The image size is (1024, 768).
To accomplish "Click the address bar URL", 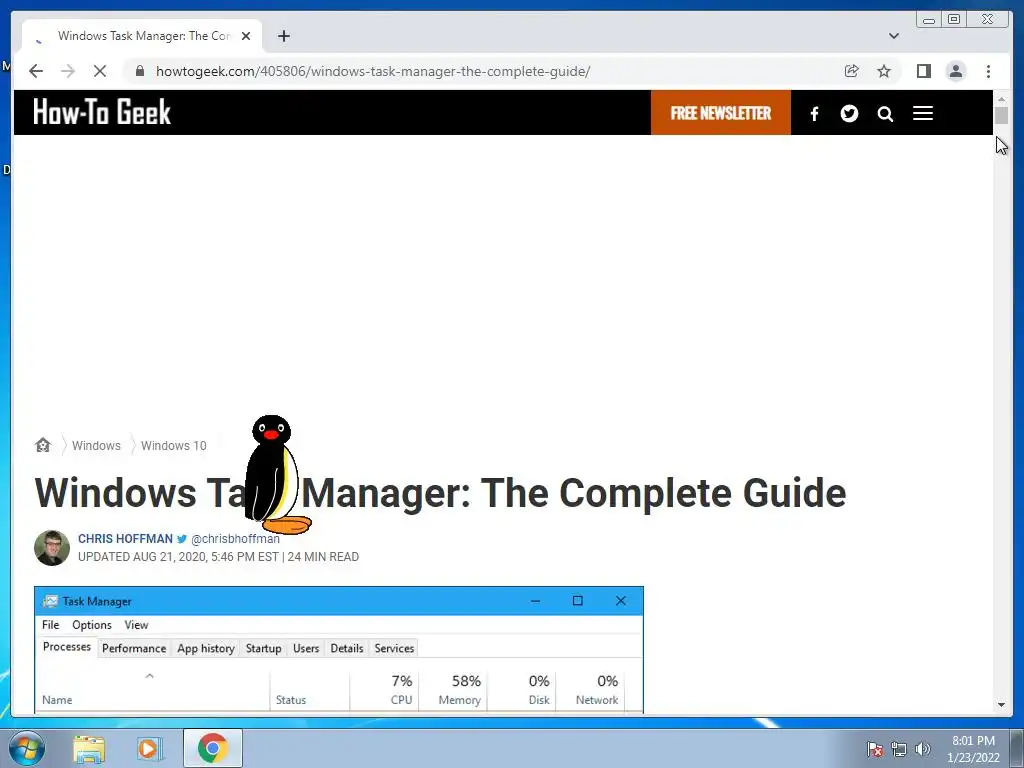I will [373, 71].
